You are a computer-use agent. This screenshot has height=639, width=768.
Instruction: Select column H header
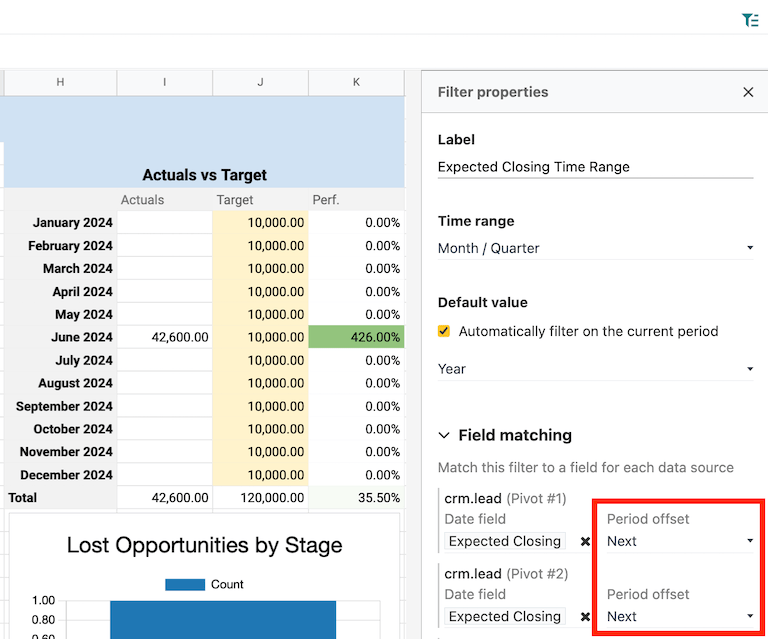pos(60,82)
